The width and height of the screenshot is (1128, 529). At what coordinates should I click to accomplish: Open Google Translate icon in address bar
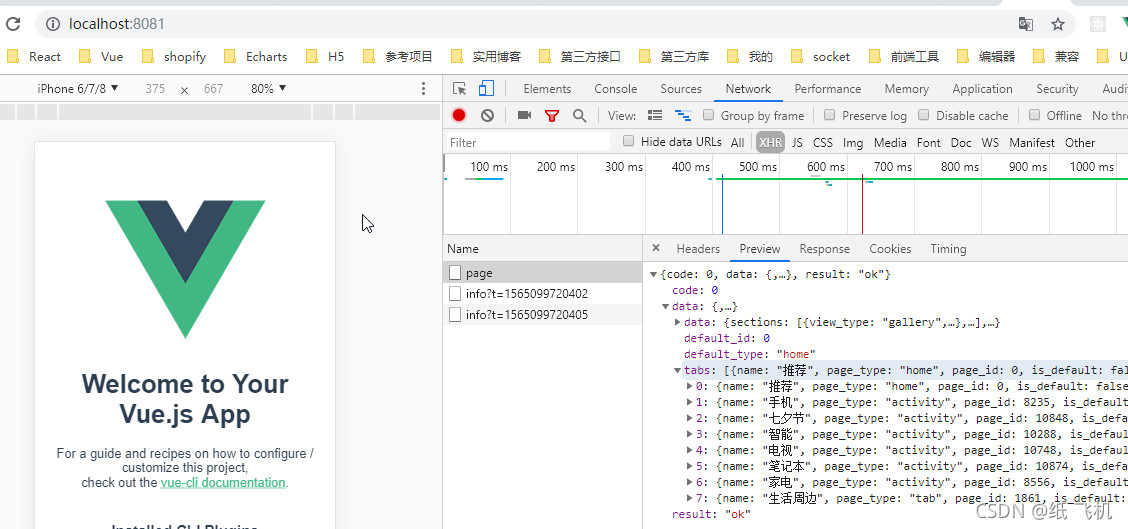point(1026,24)
